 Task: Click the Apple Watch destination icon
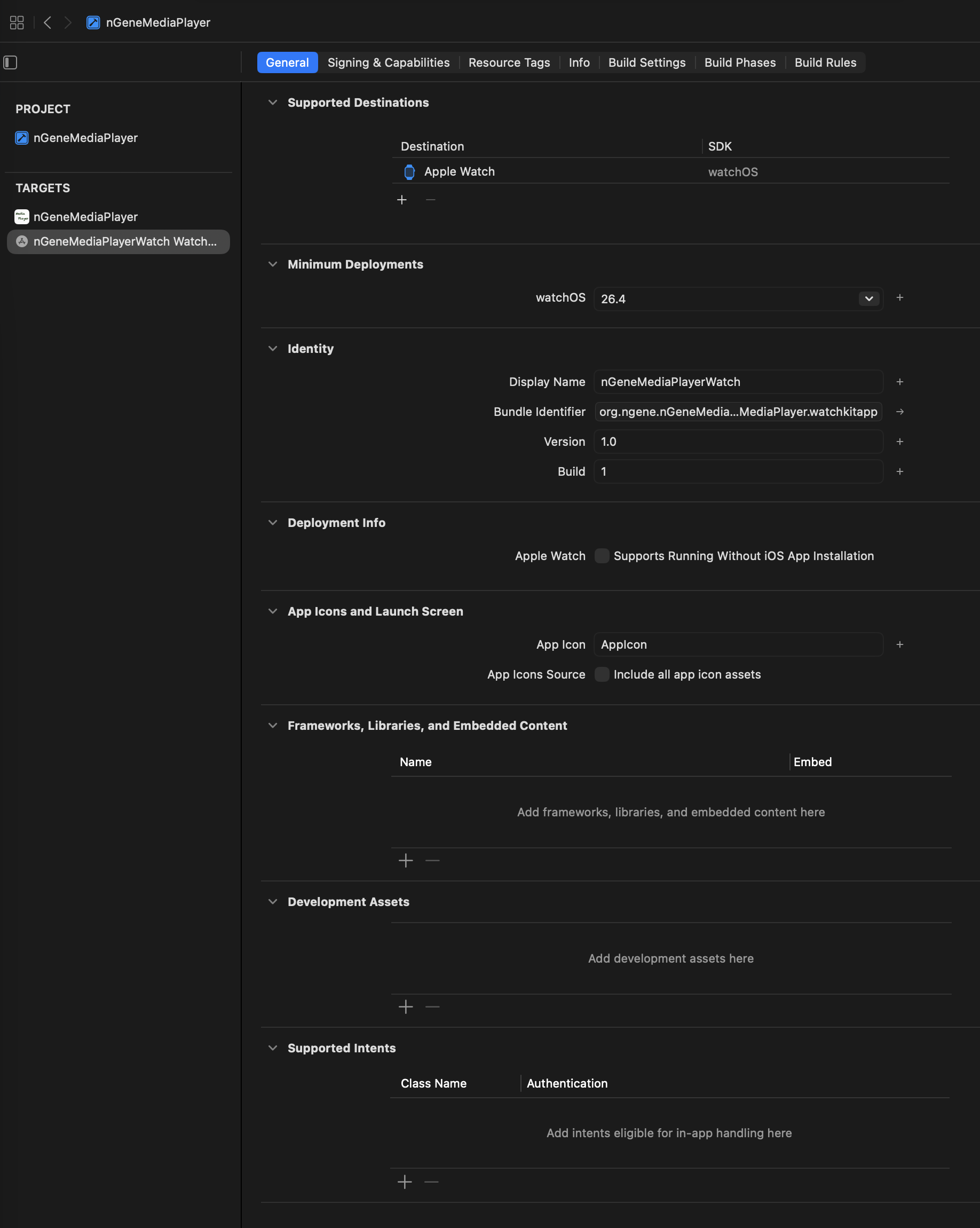pos(409,171)
